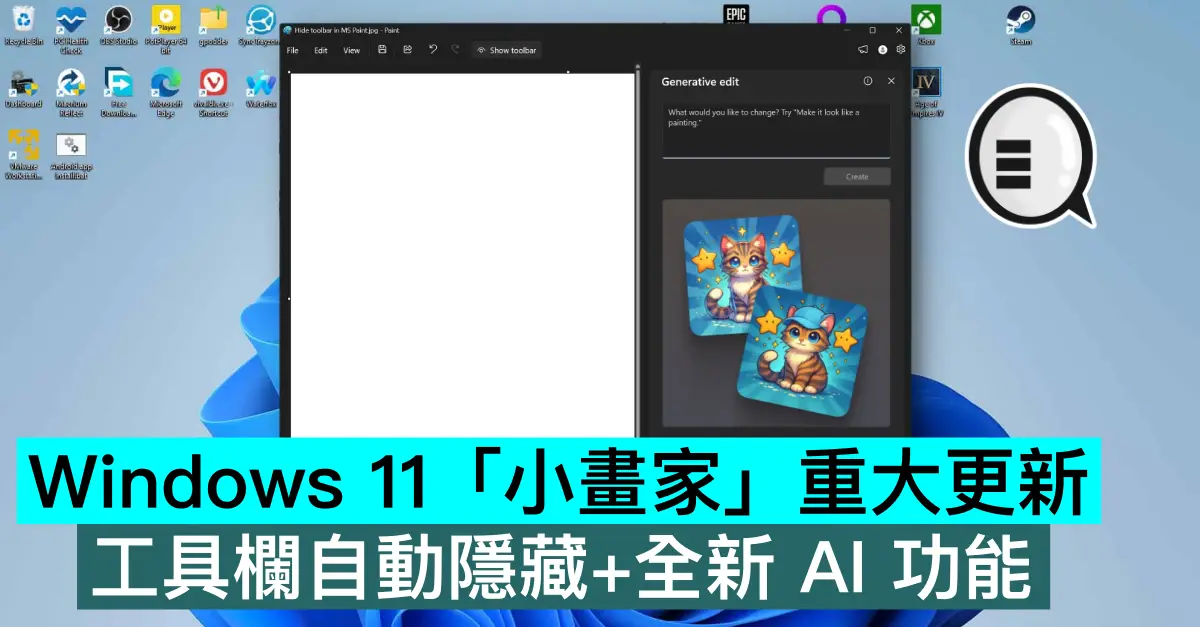Close the Generative edit panel
The height and width of the screenshot is (627, 1200).
coord(891,82)
